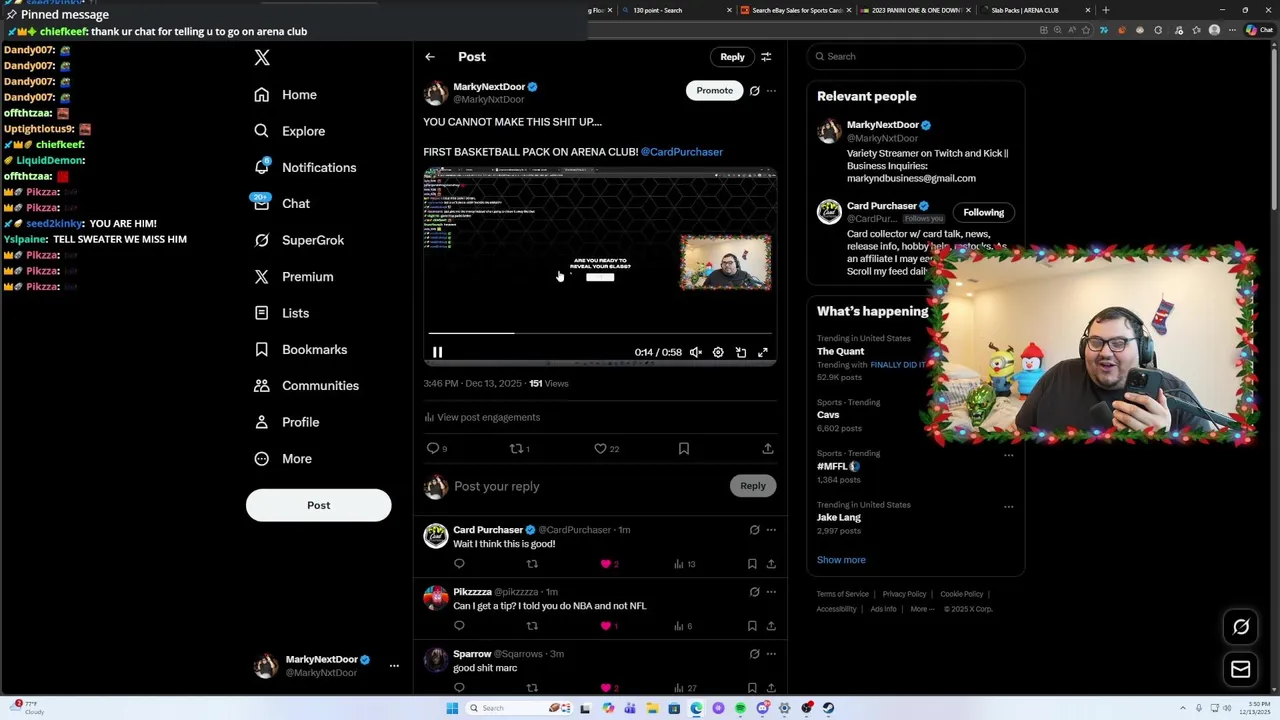Repost Card Purchaser's reply
Screen dimensions: 1280x720
coord(532,564)
